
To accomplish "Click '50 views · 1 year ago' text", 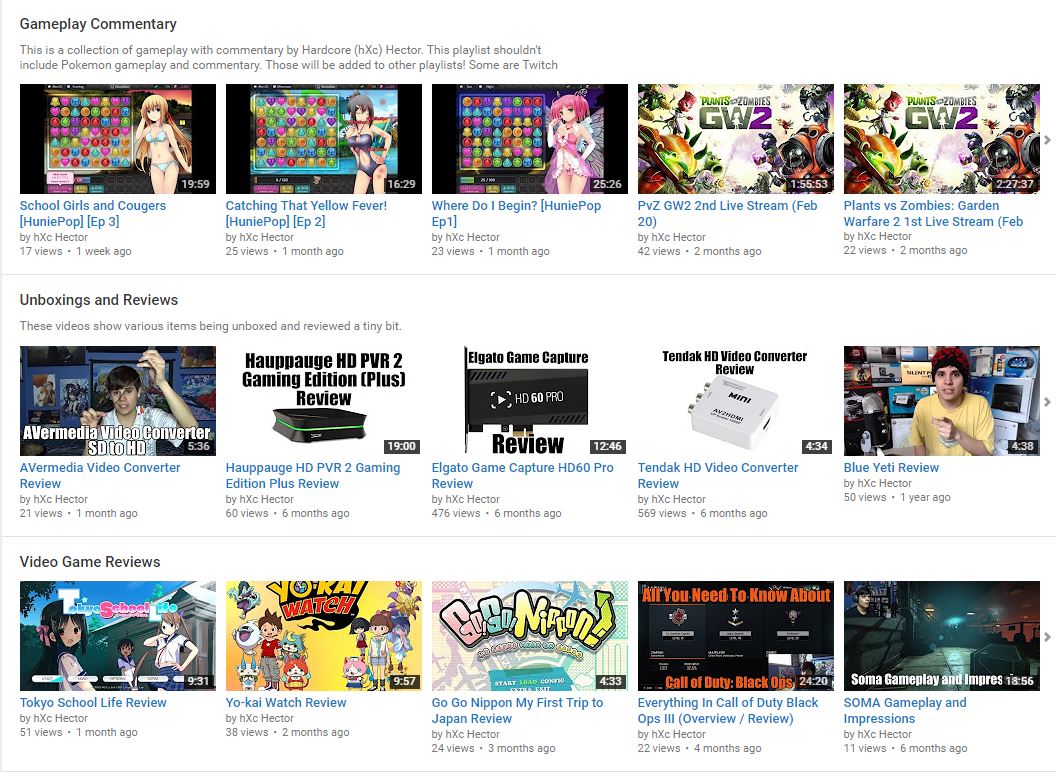I will pos(897,497).
